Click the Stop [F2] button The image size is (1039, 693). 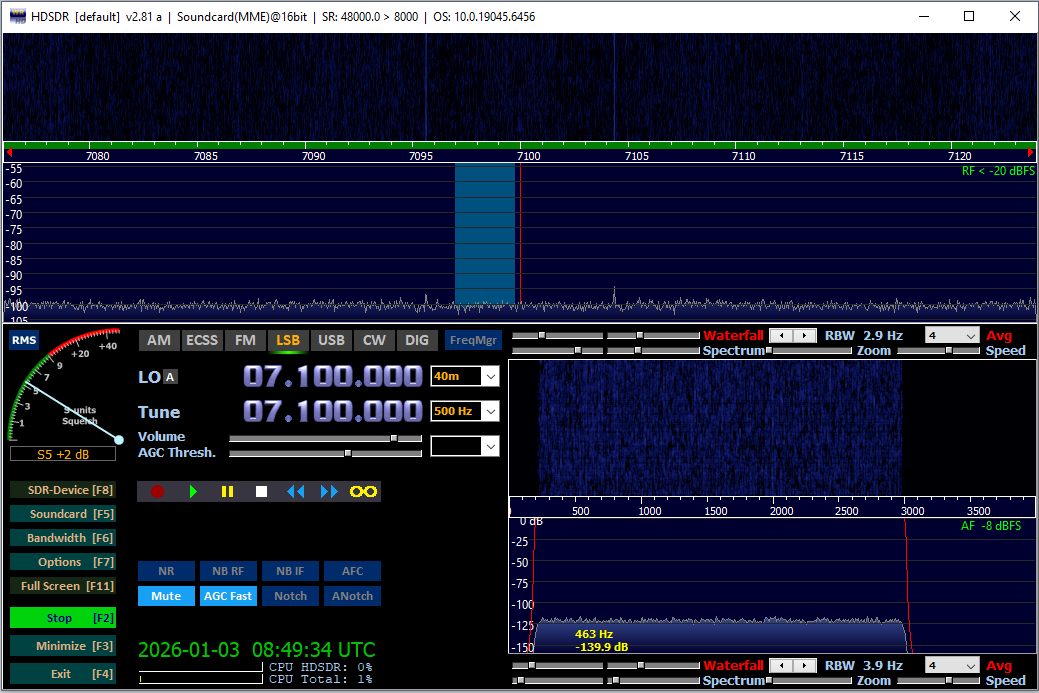(62, 618)
